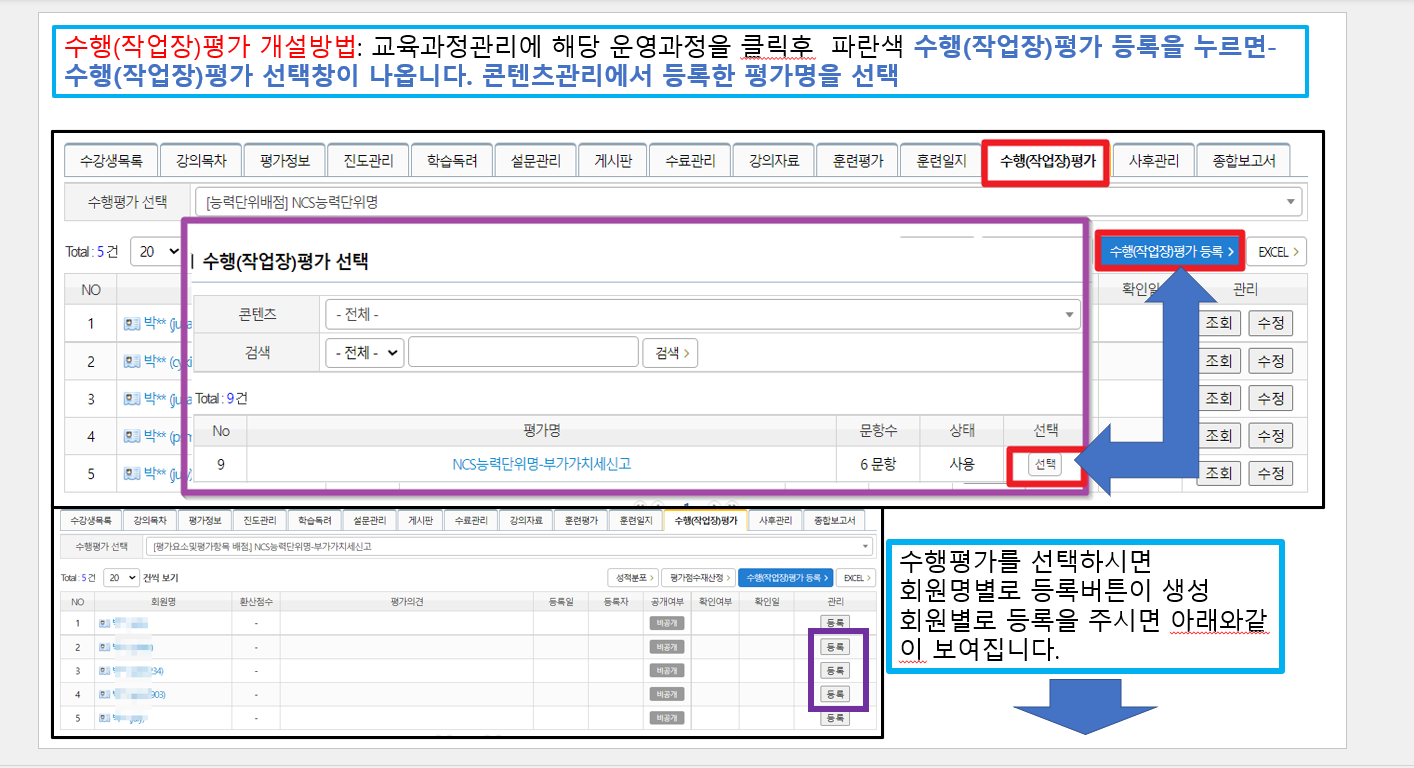This screenshot has height=768, width=1414.
Task: Click the 평가점수재산정 button
Action: click(698, 578)
